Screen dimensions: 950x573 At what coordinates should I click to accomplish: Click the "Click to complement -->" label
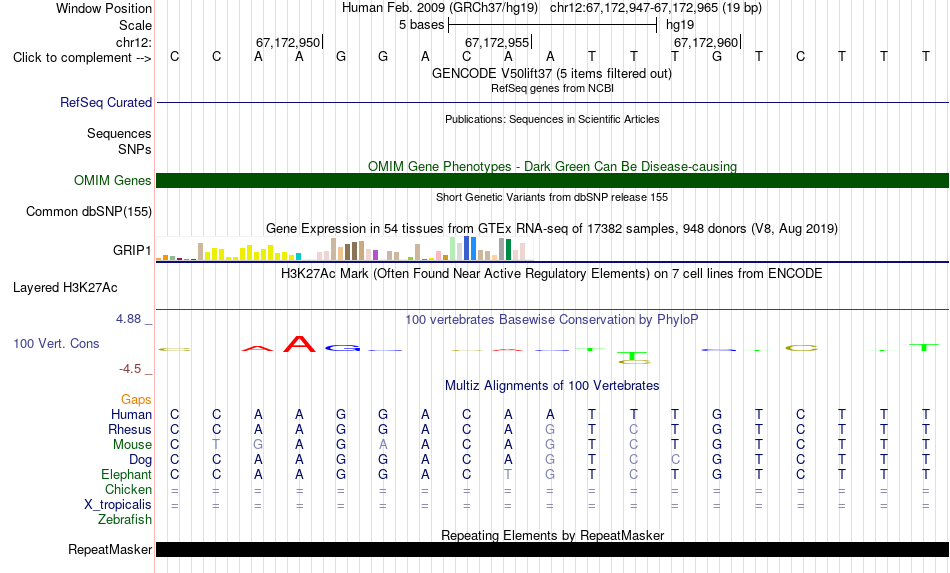click(x=82, y=58)
